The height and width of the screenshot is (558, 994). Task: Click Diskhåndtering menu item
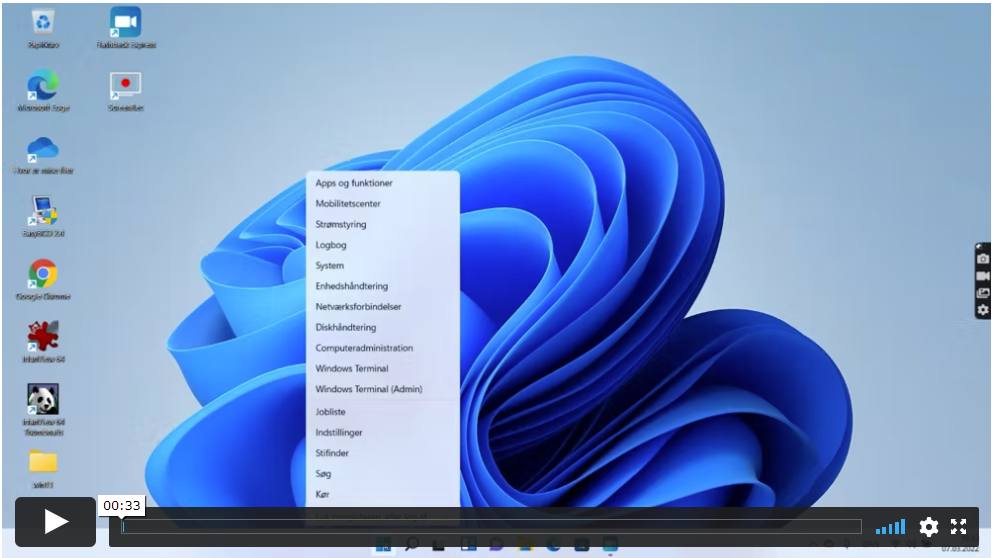345,327
